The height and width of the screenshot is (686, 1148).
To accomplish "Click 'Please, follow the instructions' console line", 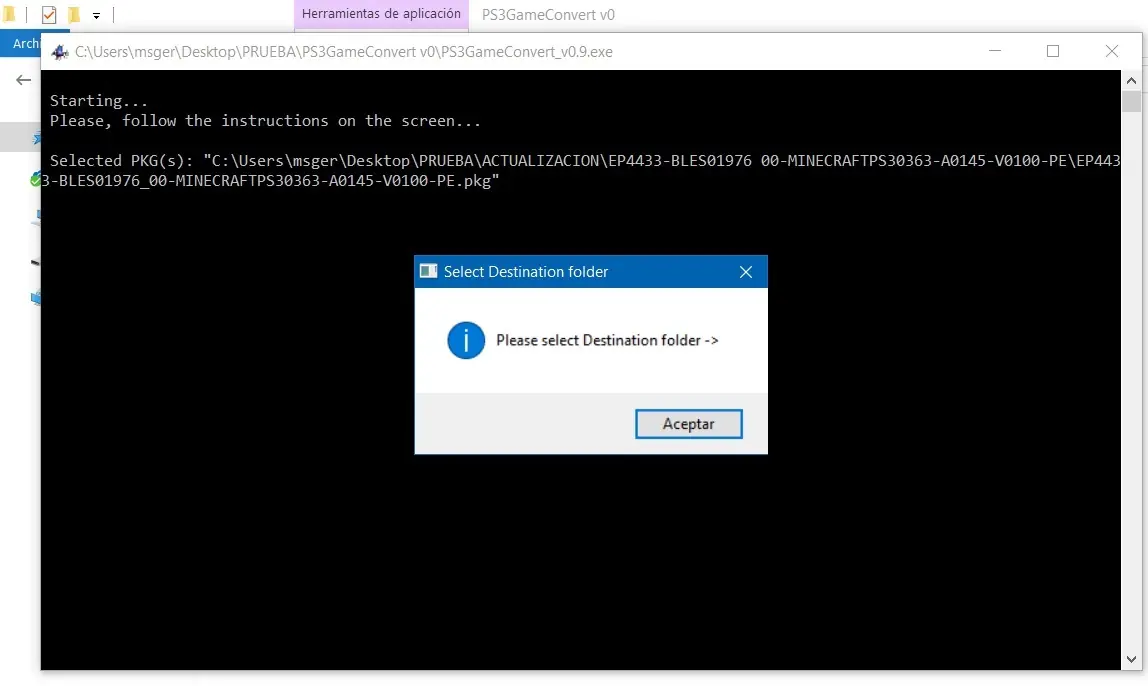I will click(265, 121).
